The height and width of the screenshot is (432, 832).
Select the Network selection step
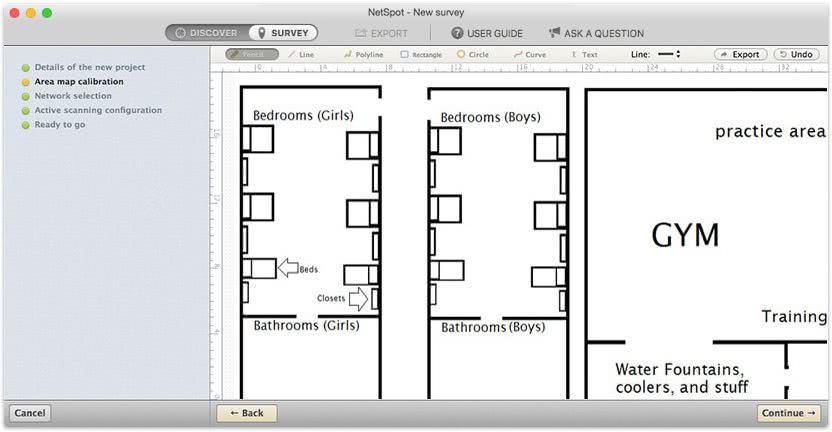[x=73, y=96]
